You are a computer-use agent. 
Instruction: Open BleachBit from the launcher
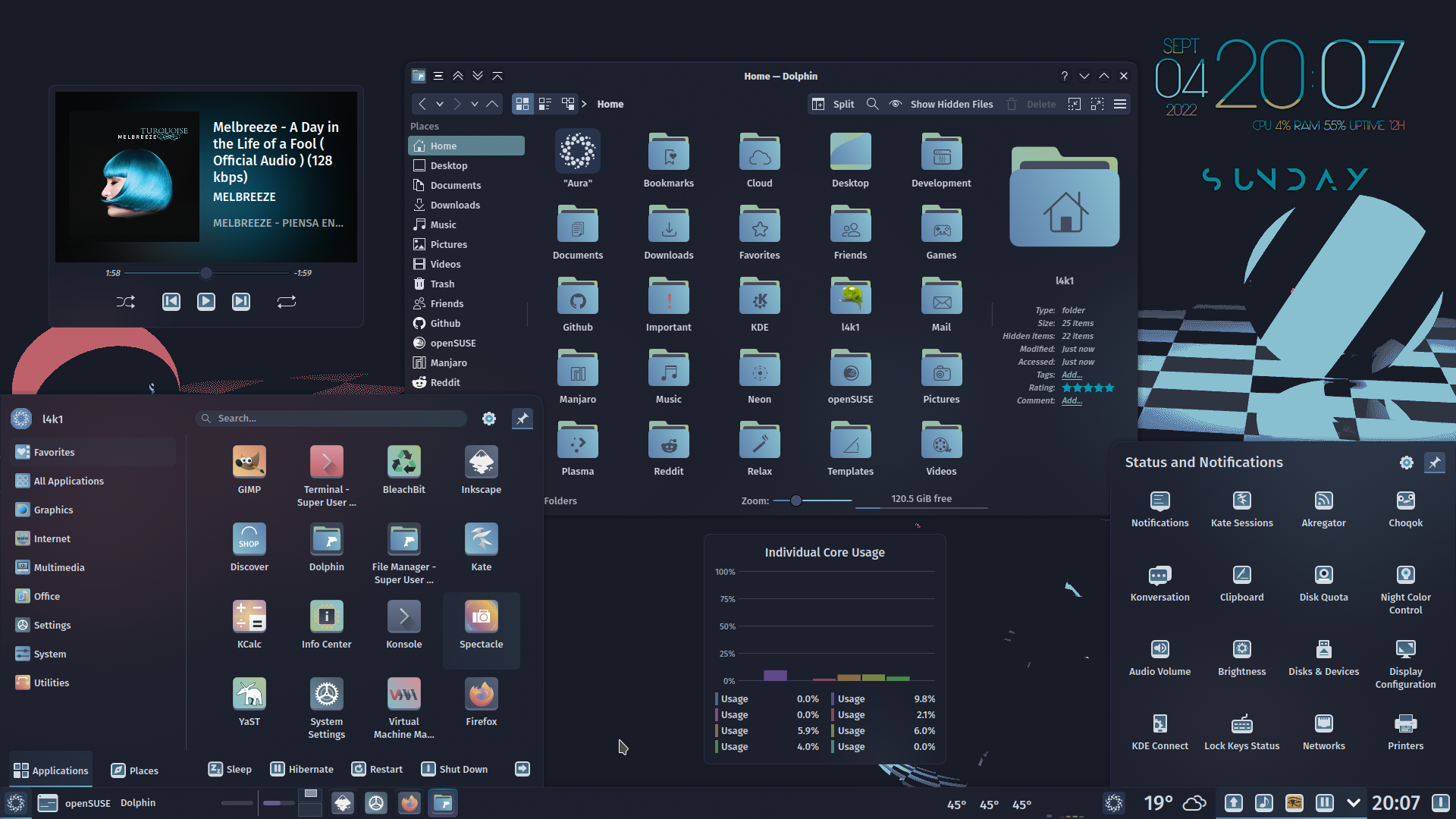pos(403,470)
